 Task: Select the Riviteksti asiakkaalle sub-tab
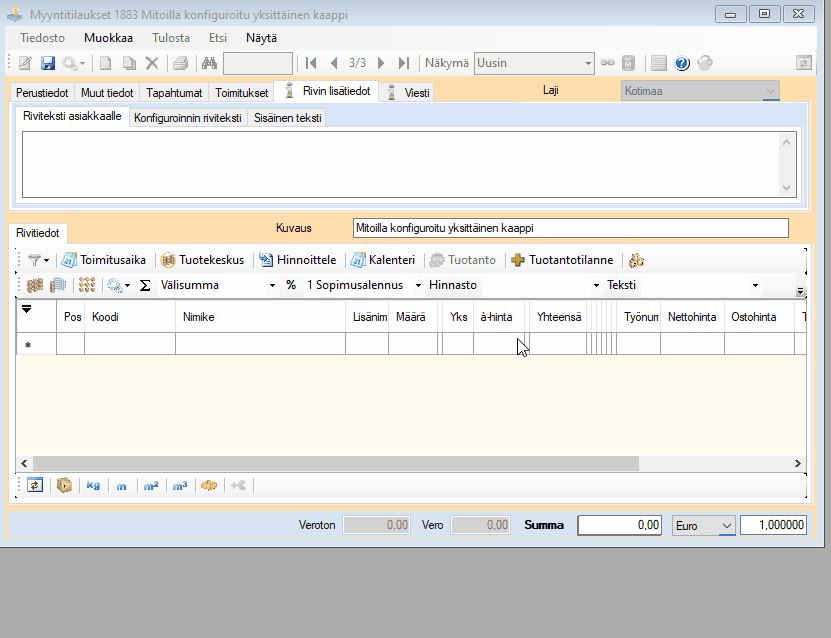coord(72,117)
